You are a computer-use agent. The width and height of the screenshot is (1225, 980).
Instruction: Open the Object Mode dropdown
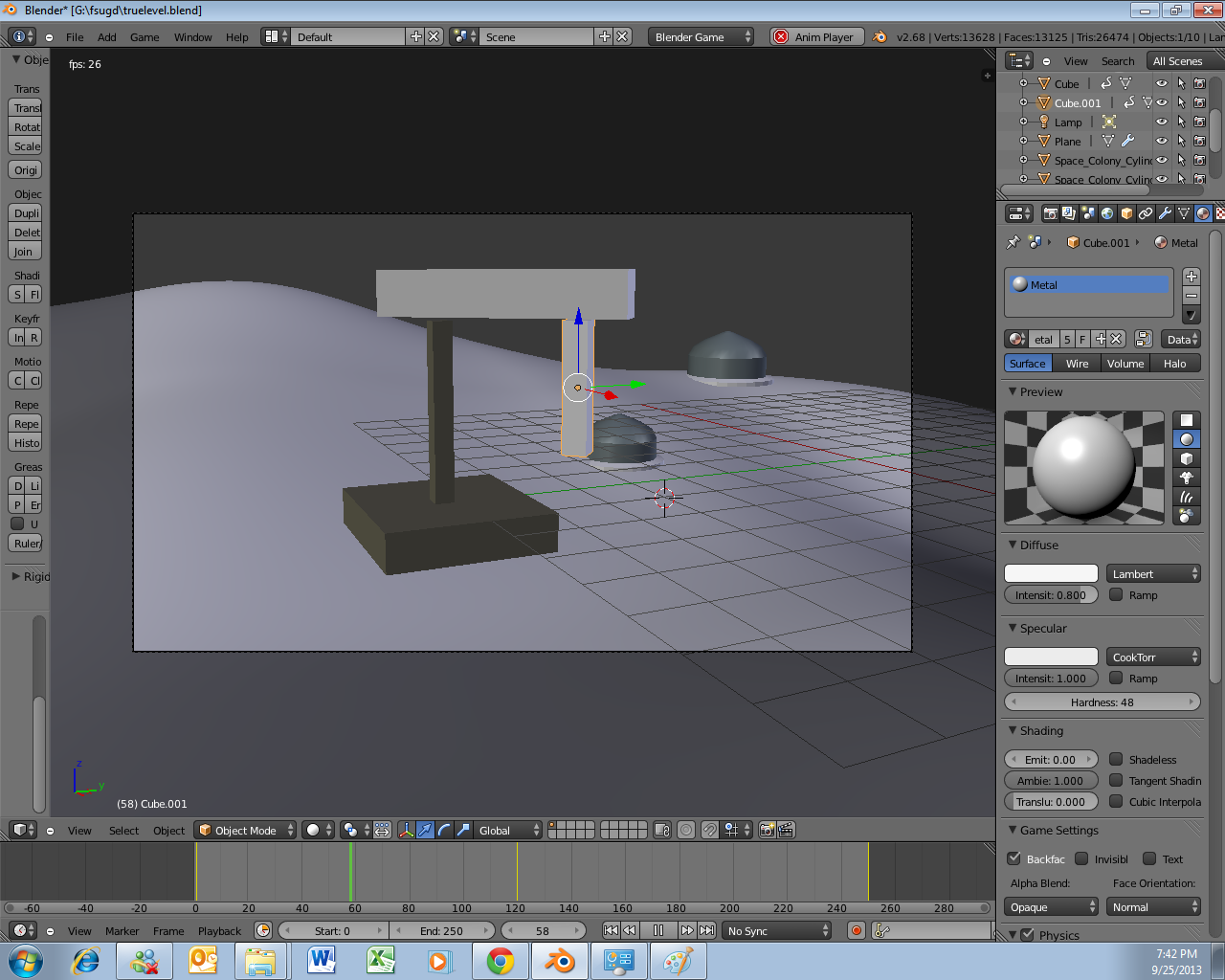tap(245, 830)
